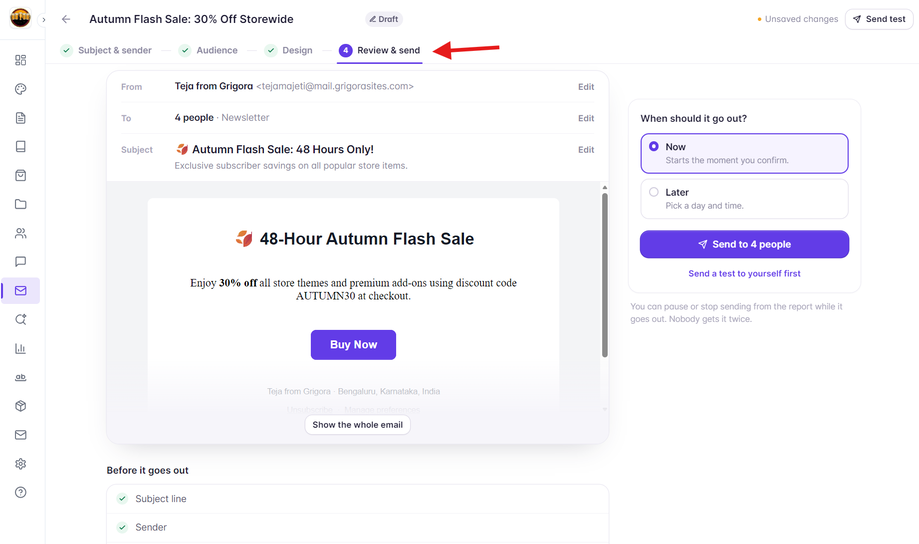Open the shopping bag store icon
The image size is (919, 544).
(x=21, y=175)
